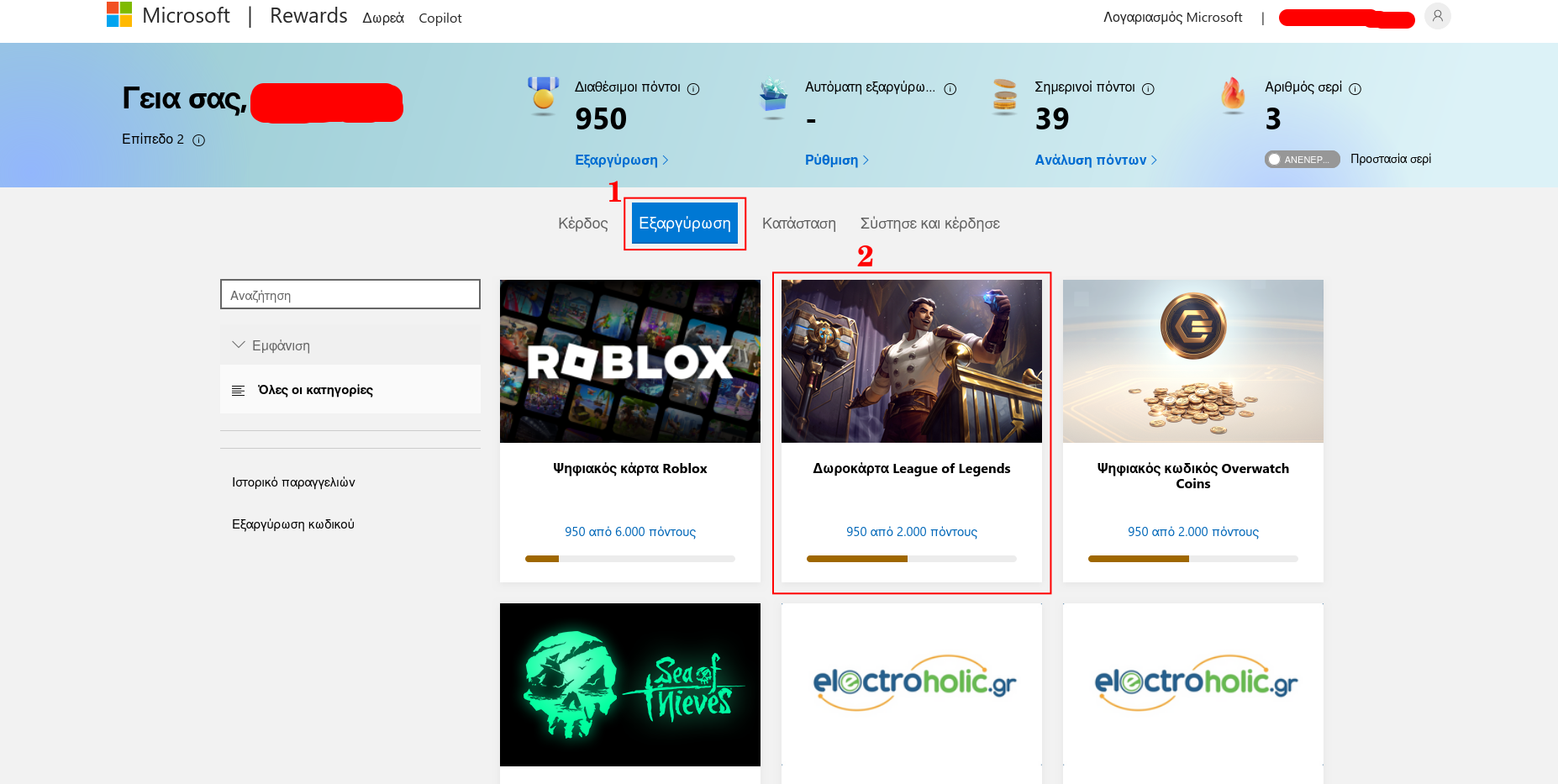This screenshot has height=784, width=1558.
Task: Click the info icon next to Διαθέσιμοι πόντοι
Action: (693, 89)
